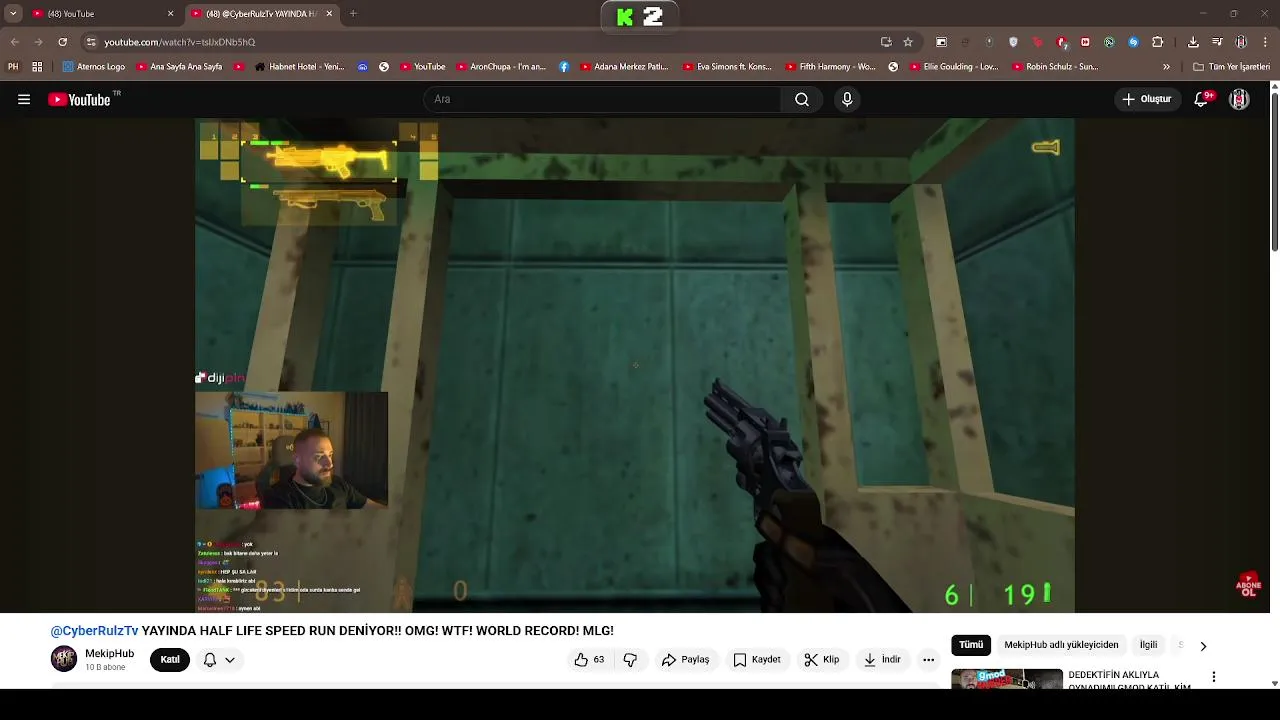Open the Chrome profile avatar in toolbar
Screen dimensions: 1280x720
coord(1241,42)
